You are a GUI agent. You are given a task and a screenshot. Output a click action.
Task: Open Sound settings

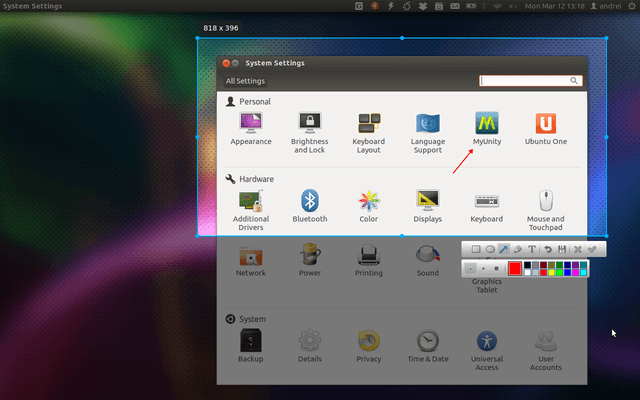click(428, 260)
